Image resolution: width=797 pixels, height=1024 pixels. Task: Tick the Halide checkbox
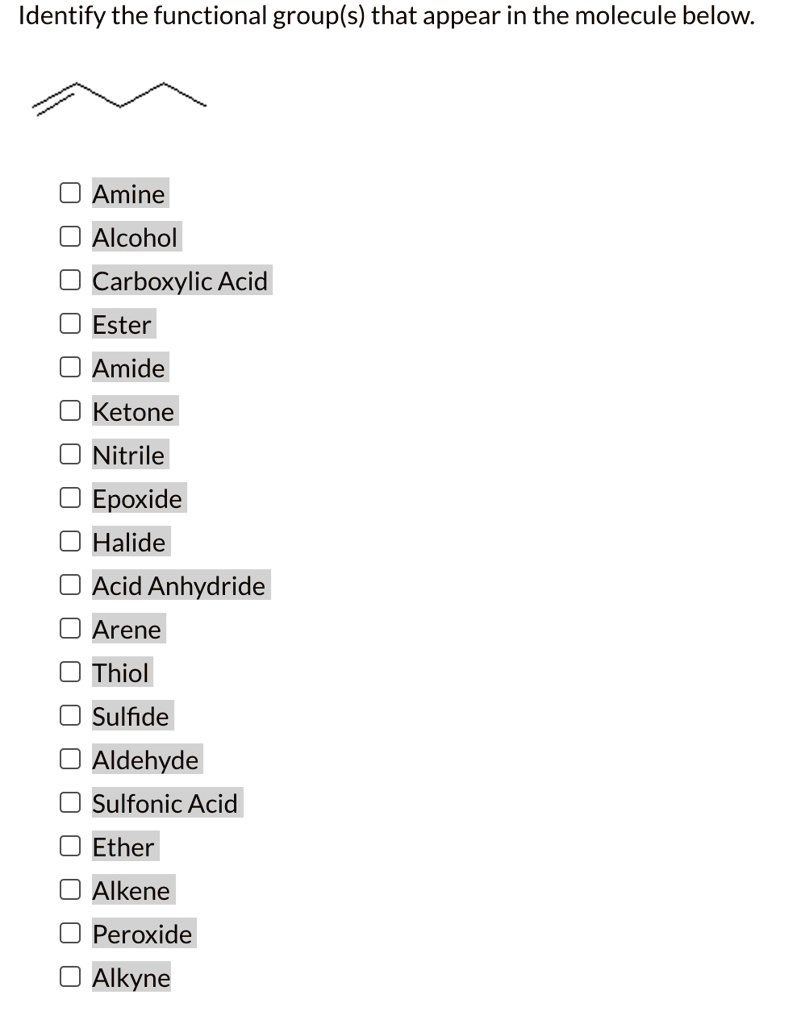[x=69, y=542]
